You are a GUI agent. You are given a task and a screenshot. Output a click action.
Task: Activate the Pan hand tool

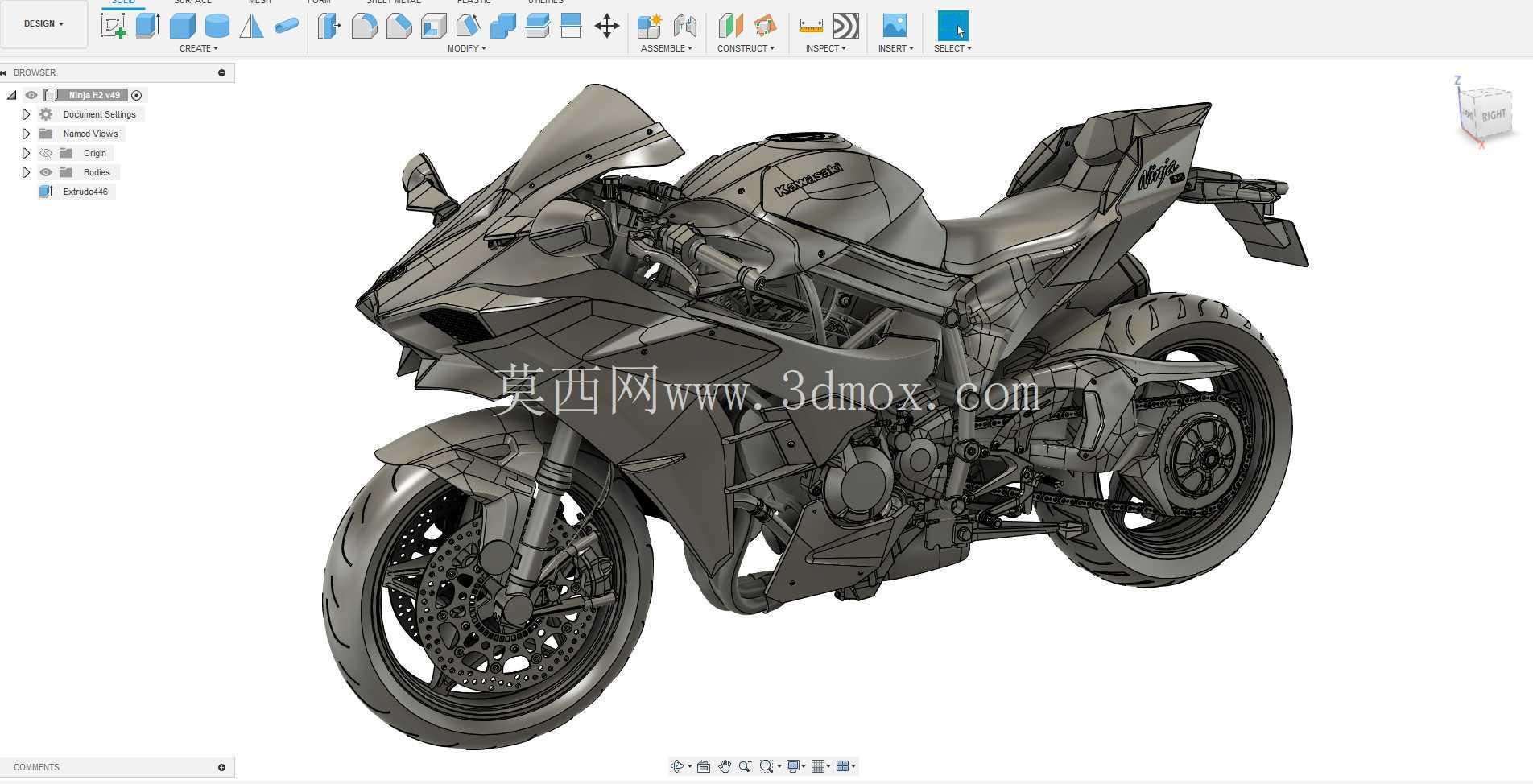[725, 766]
